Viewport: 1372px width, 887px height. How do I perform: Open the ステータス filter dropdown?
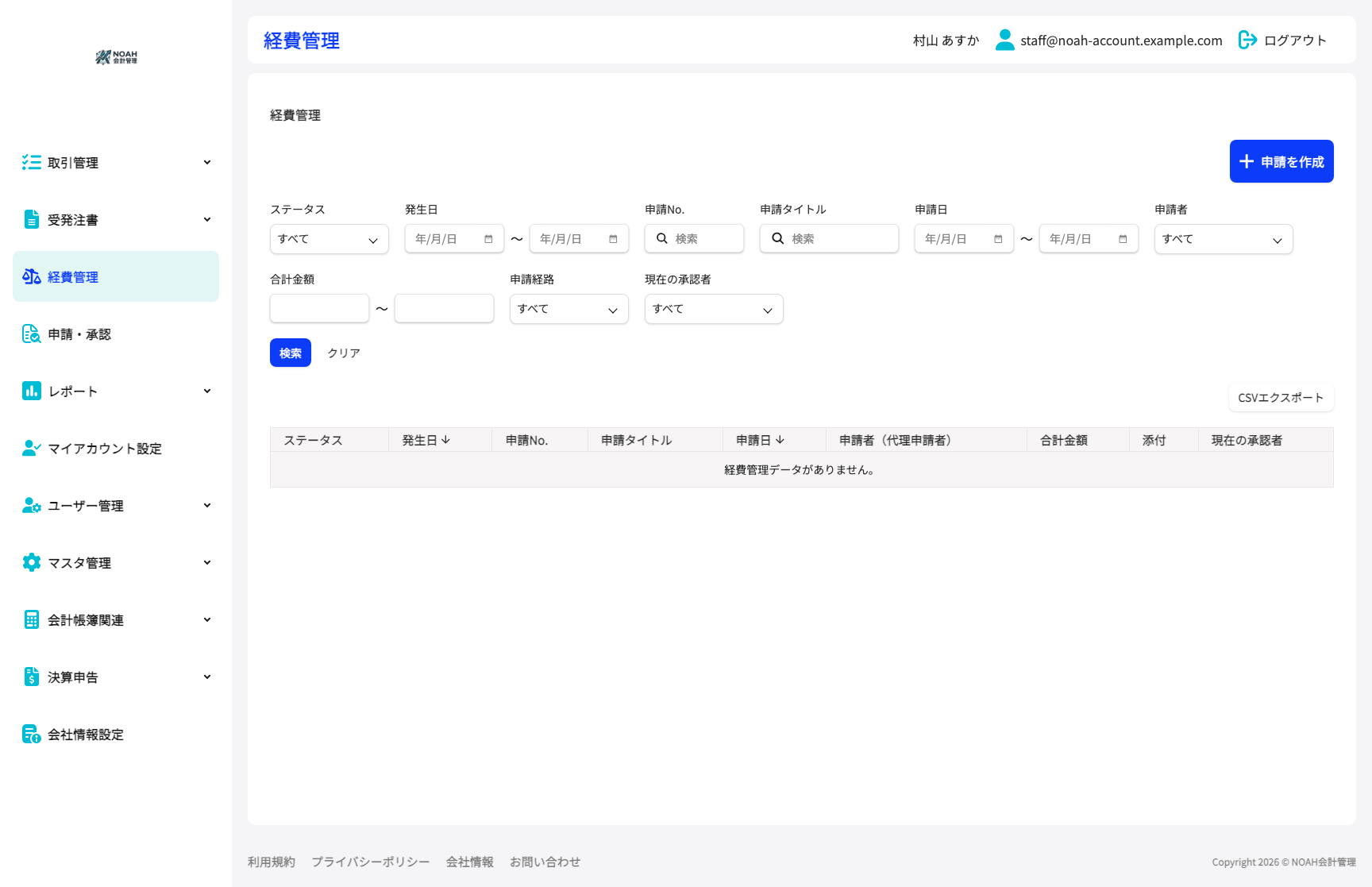[330, 239]
